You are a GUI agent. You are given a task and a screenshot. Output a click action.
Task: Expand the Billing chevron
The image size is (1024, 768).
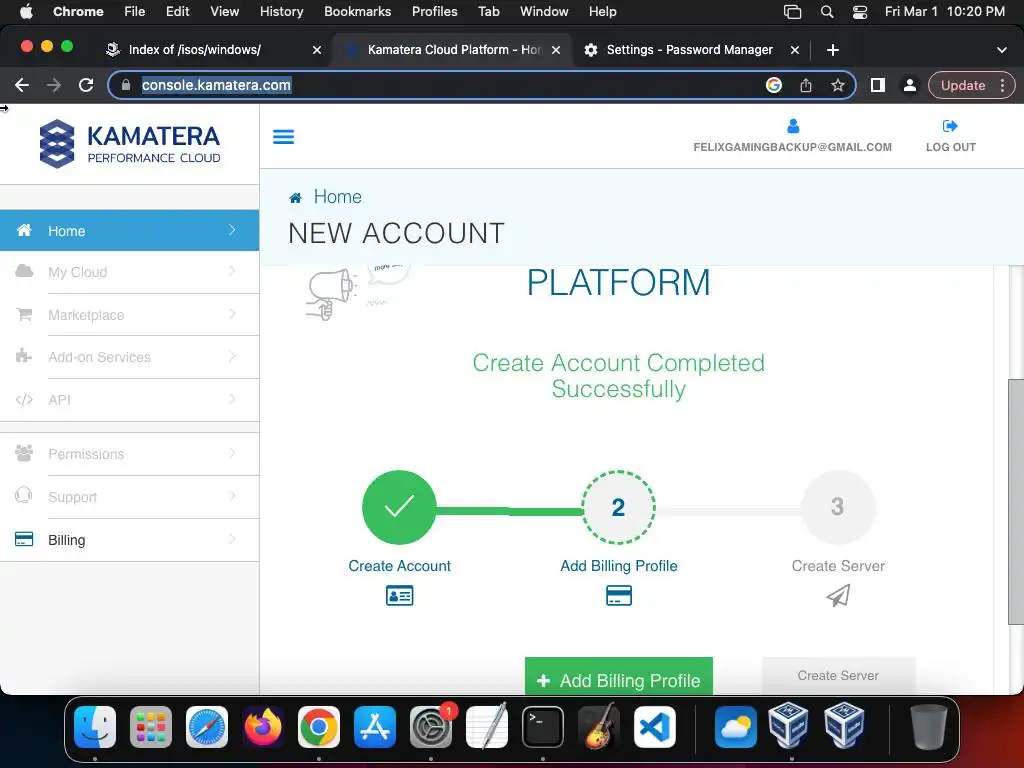[232, 539]
